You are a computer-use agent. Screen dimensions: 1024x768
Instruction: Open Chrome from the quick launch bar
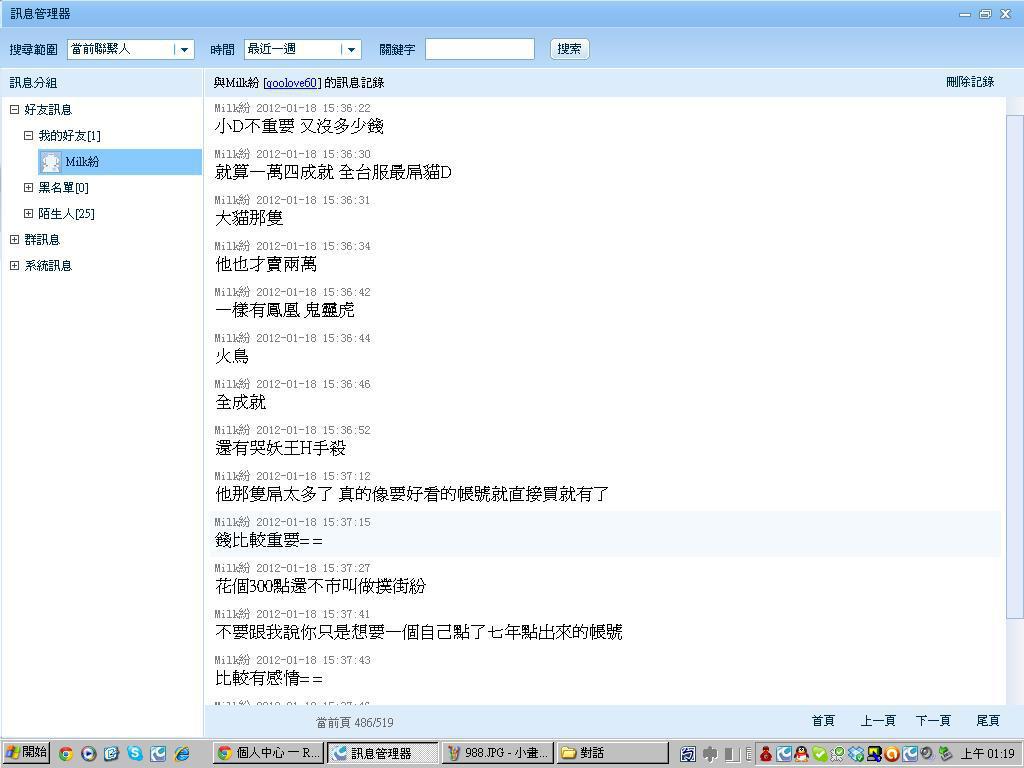[x=65, y=754]
